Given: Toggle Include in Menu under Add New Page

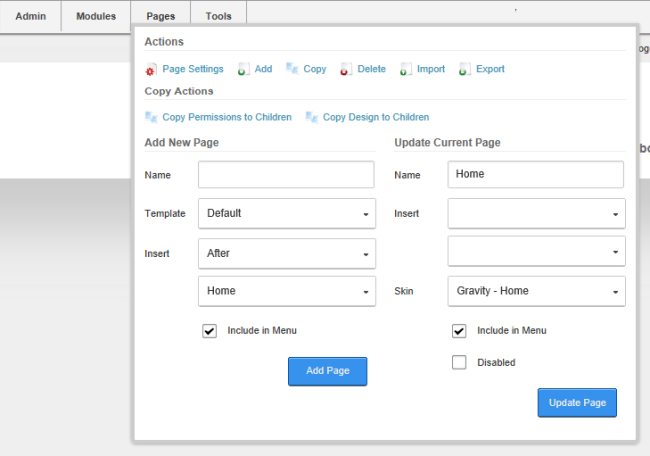Looking at the screenshot, I should point(209,331).
